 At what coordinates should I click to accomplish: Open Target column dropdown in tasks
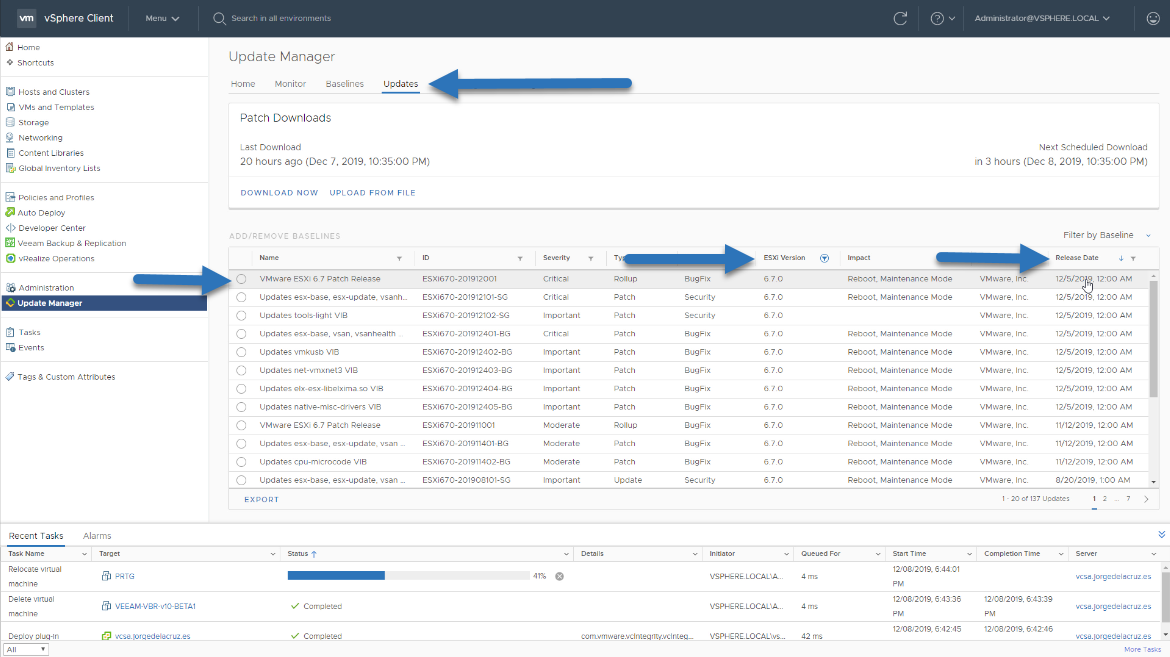[272, 554]
